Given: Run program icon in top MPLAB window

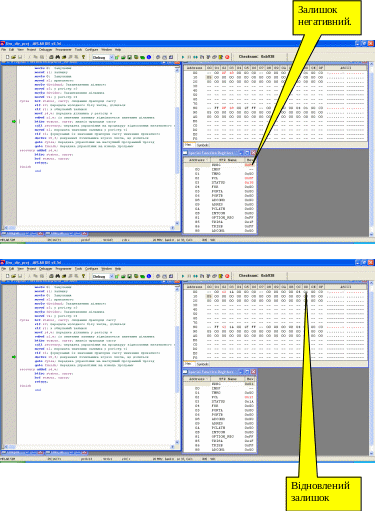Looking at the screenshot, I should click(183, 57).
